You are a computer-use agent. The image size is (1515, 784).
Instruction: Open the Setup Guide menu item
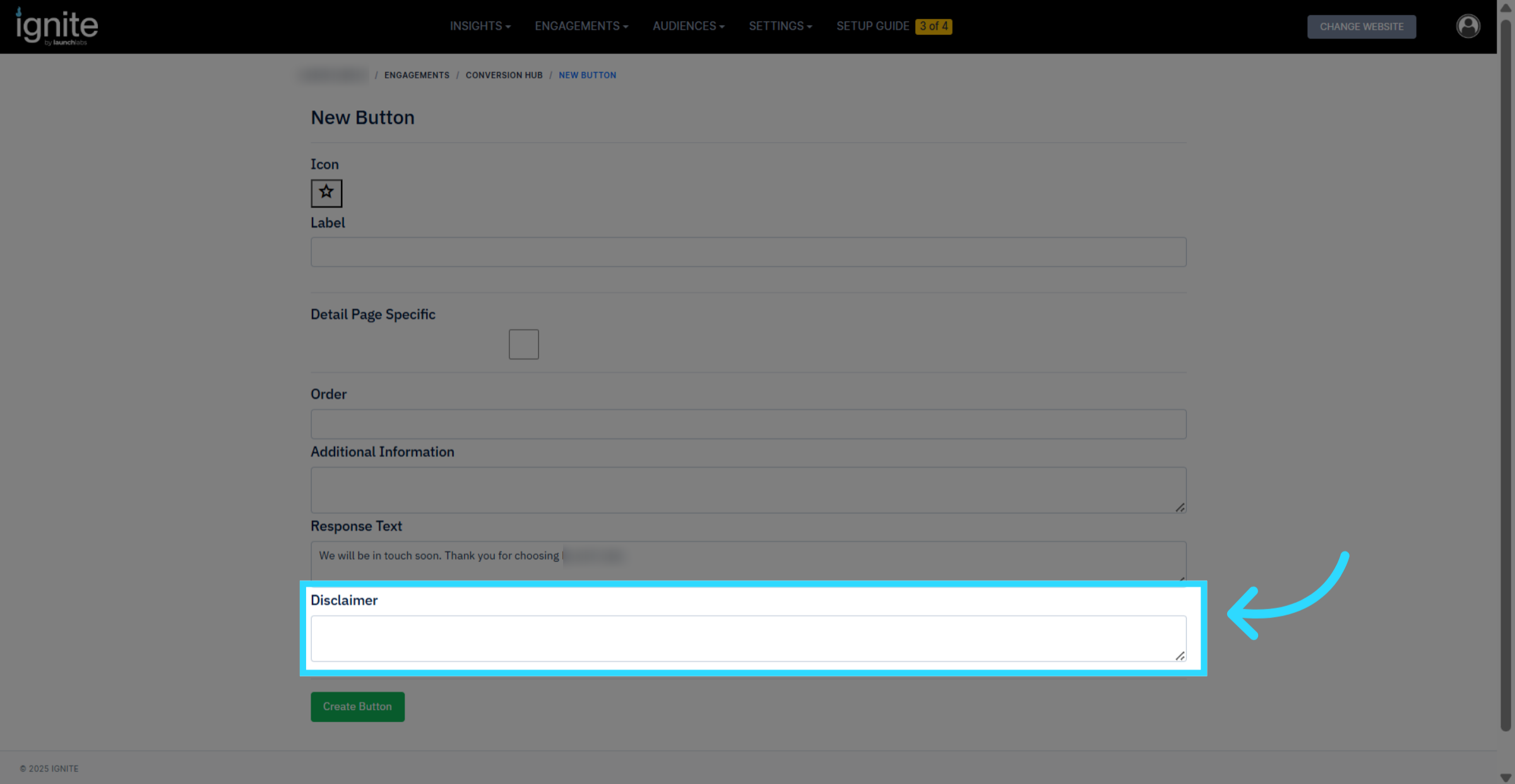[x=872, y=27]
